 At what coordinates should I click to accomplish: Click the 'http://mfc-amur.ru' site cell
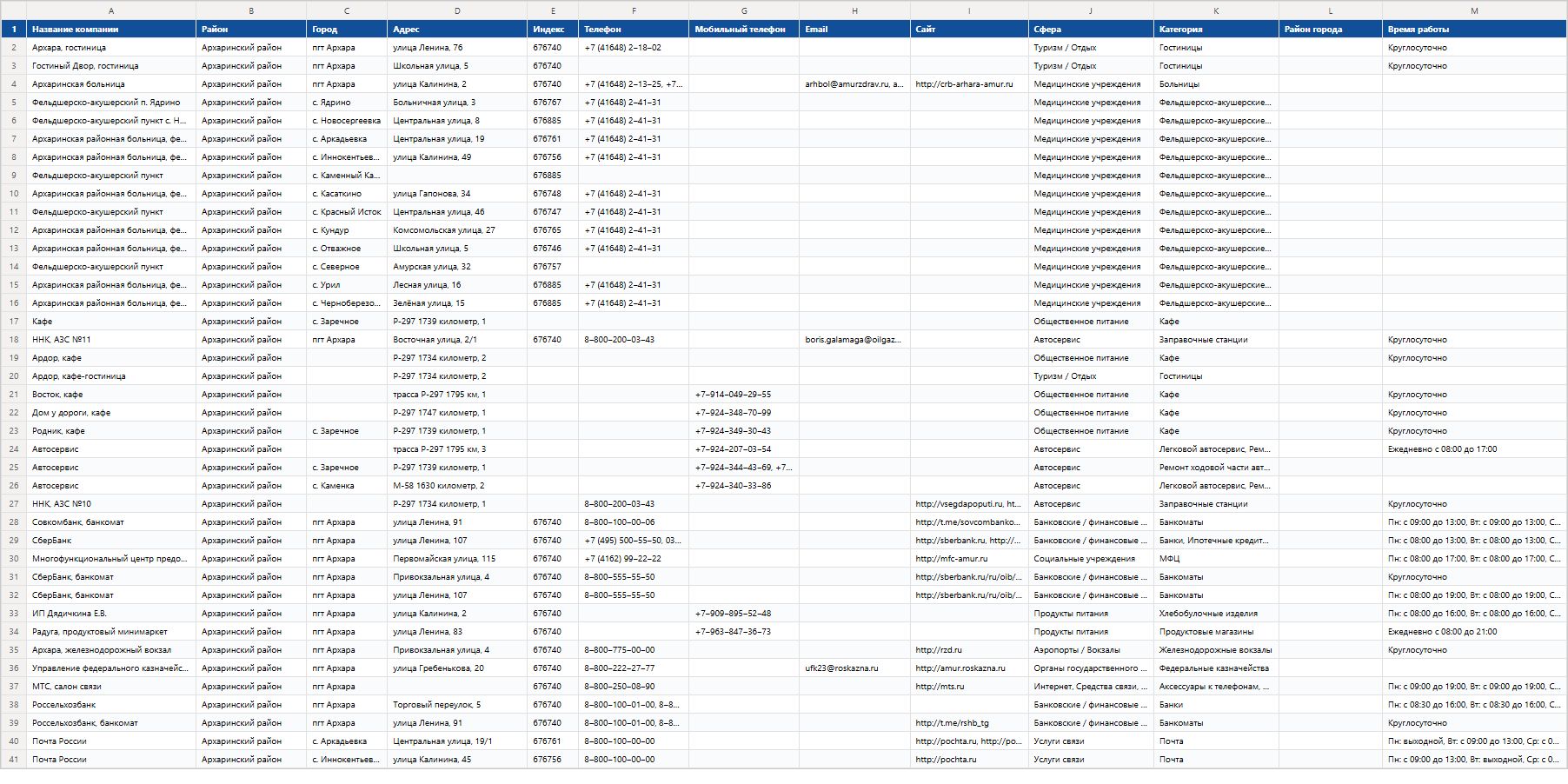coord(969,559)
